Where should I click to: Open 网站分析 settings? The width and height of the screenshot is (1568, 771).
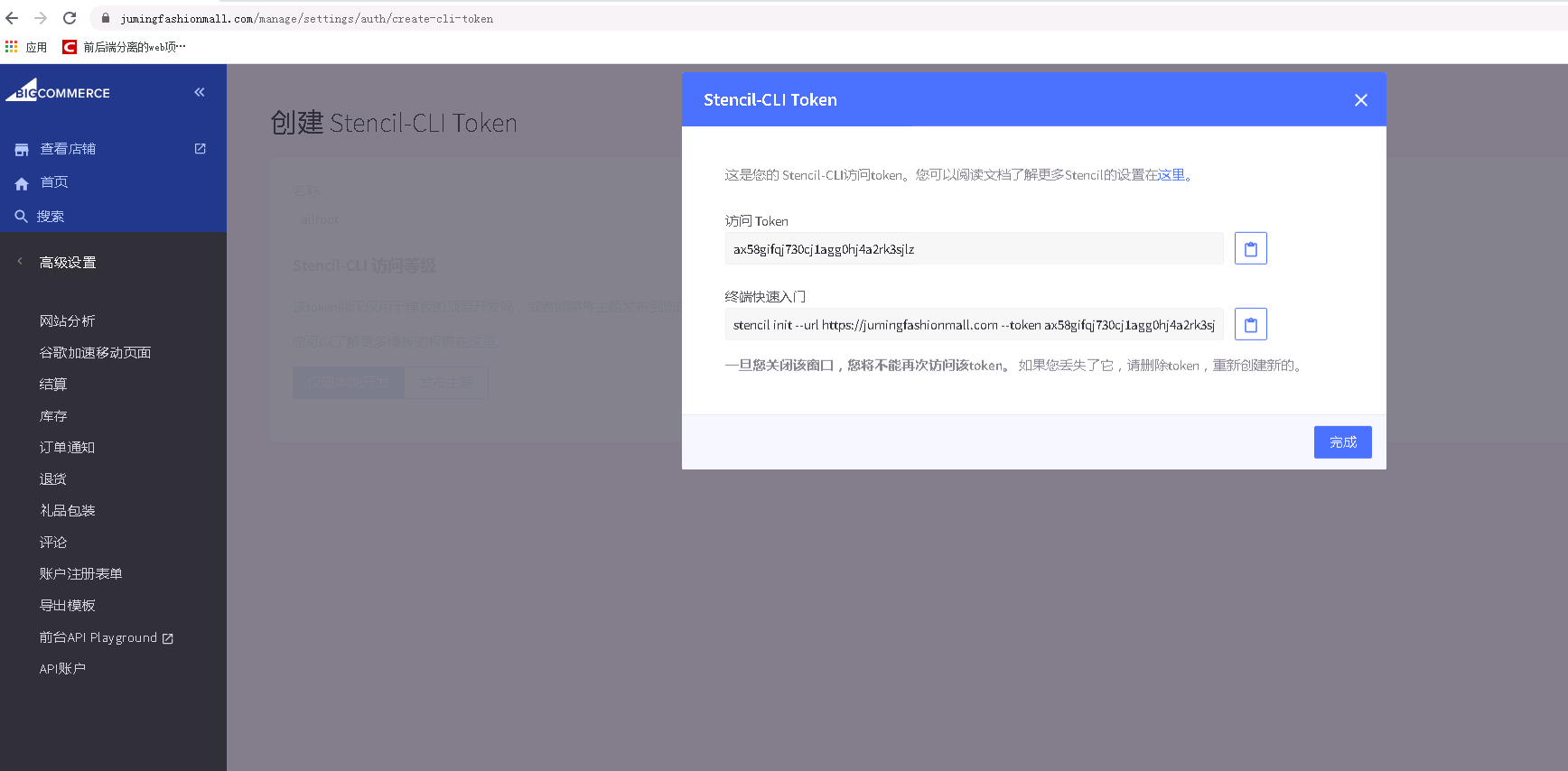pos(67,321)
